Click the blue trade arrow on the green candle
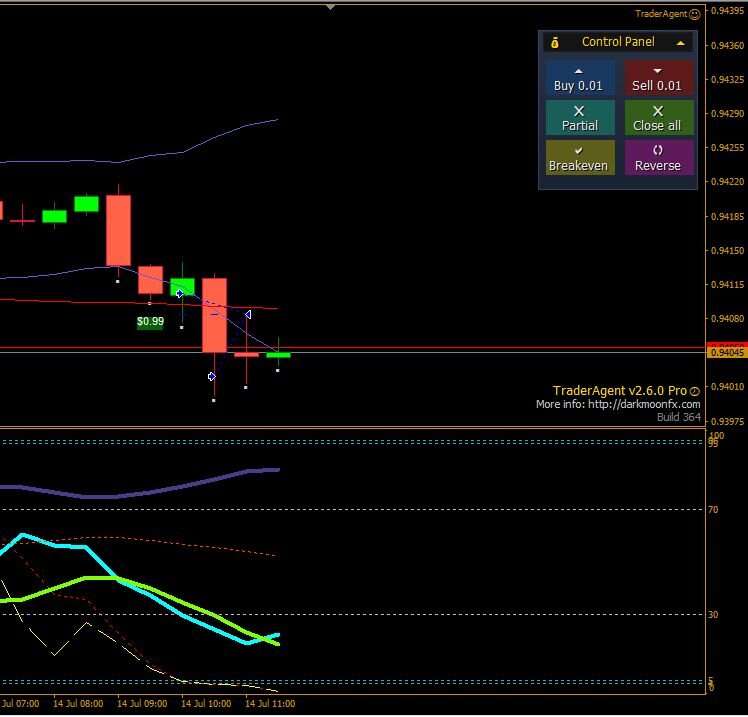The width and height of the screenshot is (748, 717). (179, 293)
